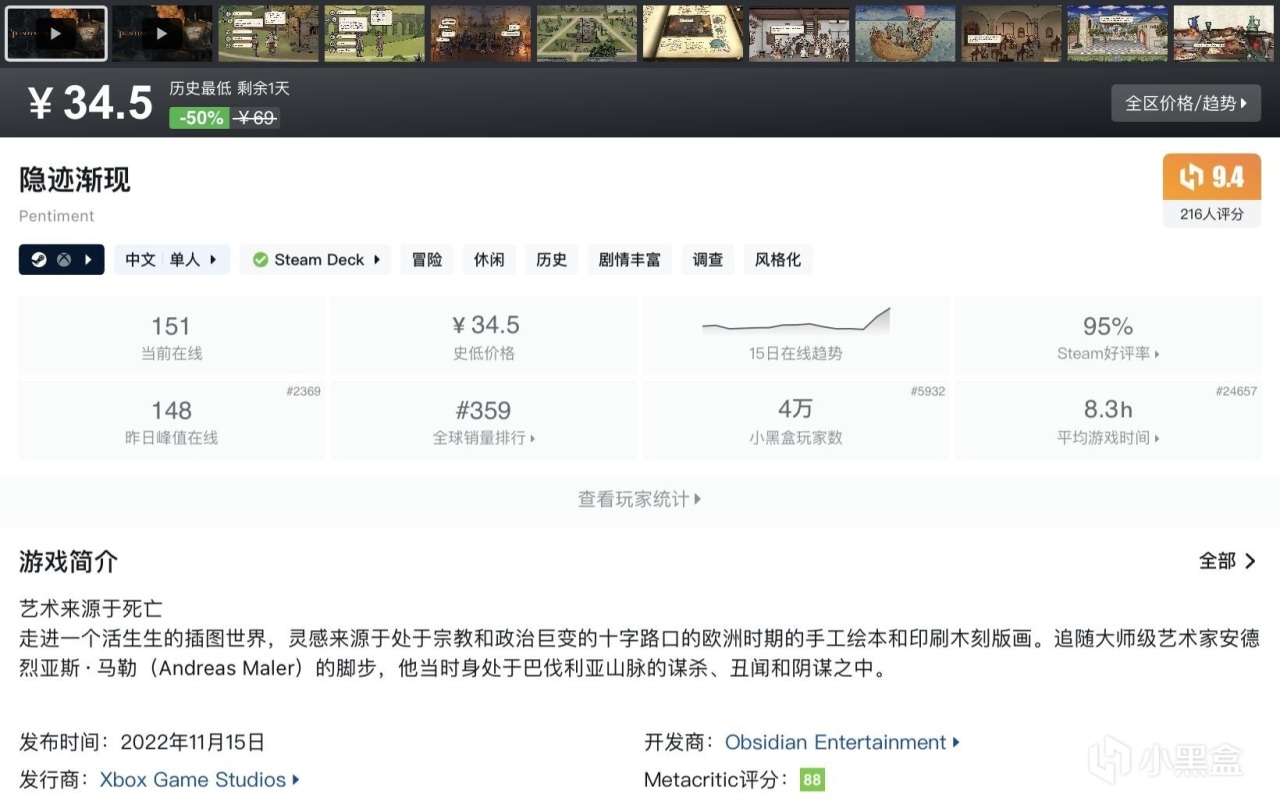Viewport: 1280px width, 805px height.
Task: Click the #2369 rank label
Action: (x=303, y=391)
